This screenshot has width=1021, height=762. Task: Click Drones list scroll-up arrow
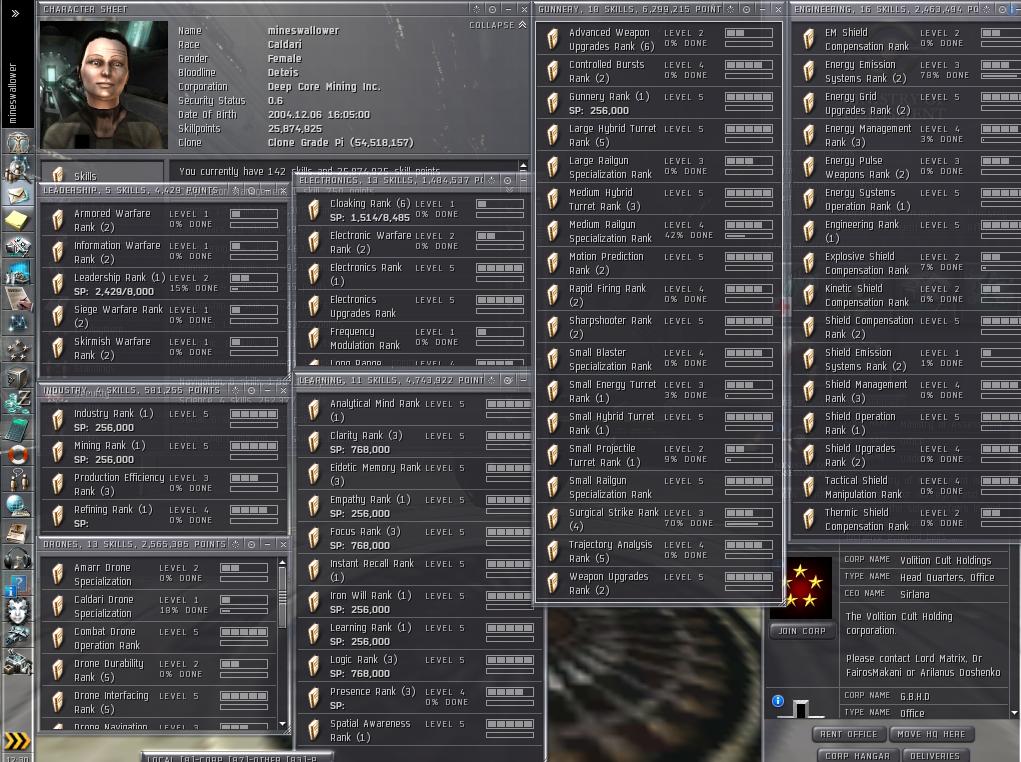click(x=282, y=563)
